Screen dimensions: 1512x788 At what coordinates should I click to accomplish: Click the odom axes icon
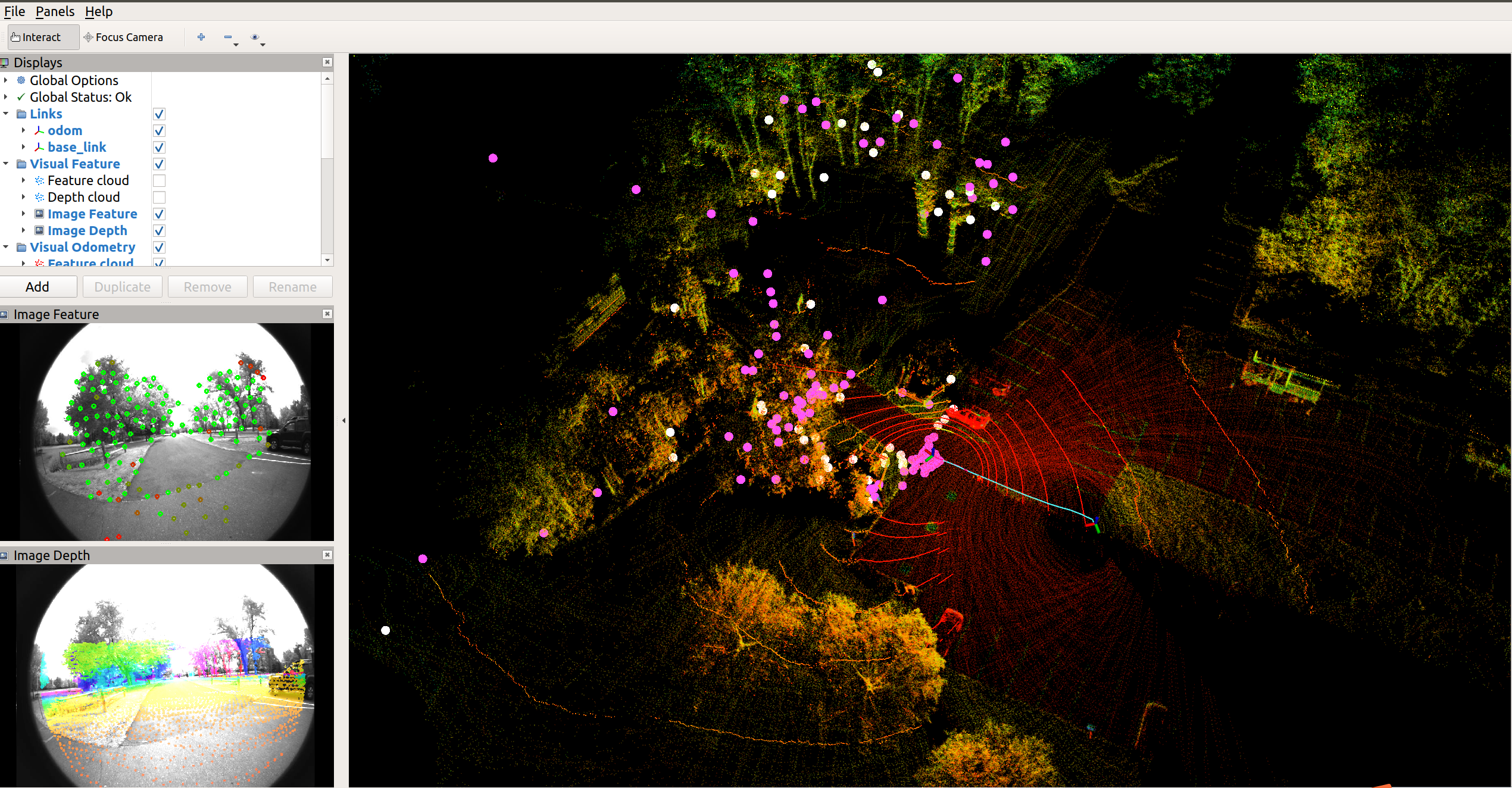pyautogui.click(x=39, y=130)
